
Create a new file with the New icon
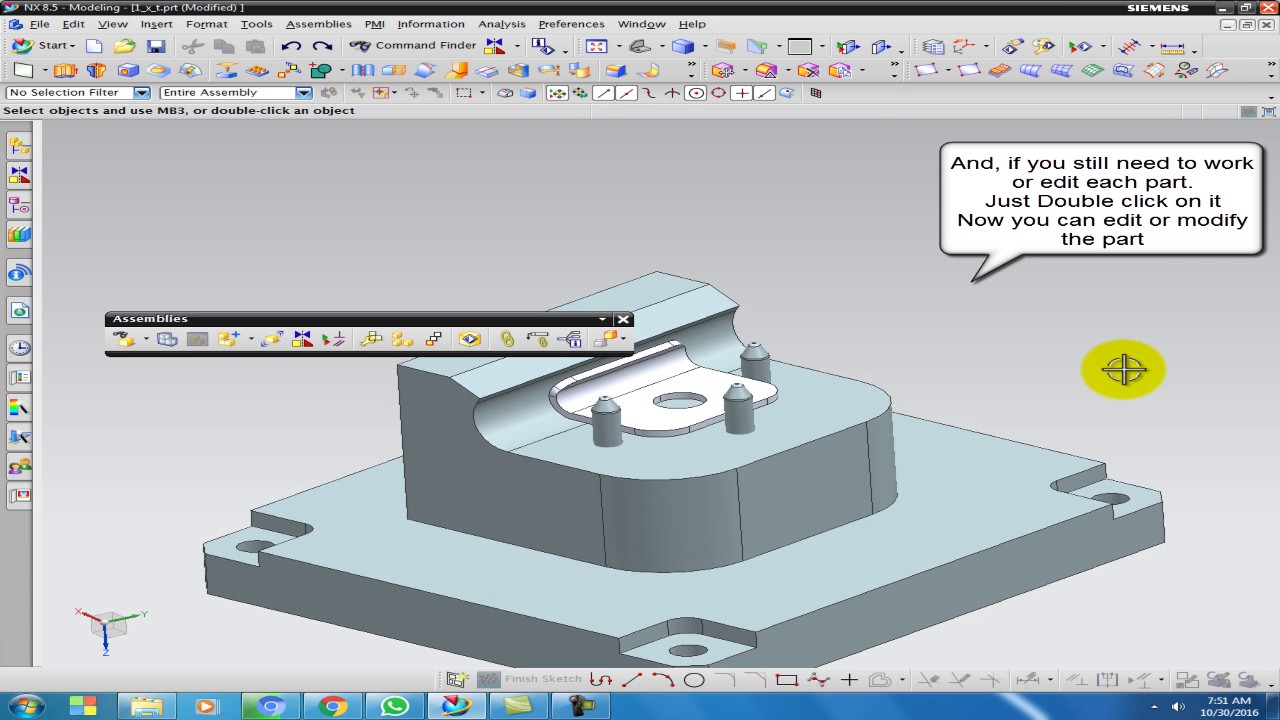click(94, 46)
